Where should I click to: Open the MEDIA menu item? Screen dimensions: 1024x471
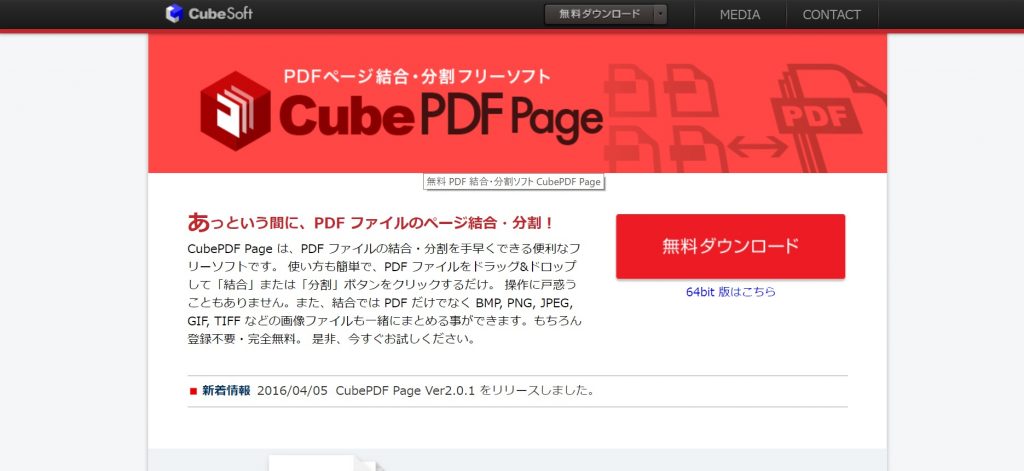pos(740,14)
